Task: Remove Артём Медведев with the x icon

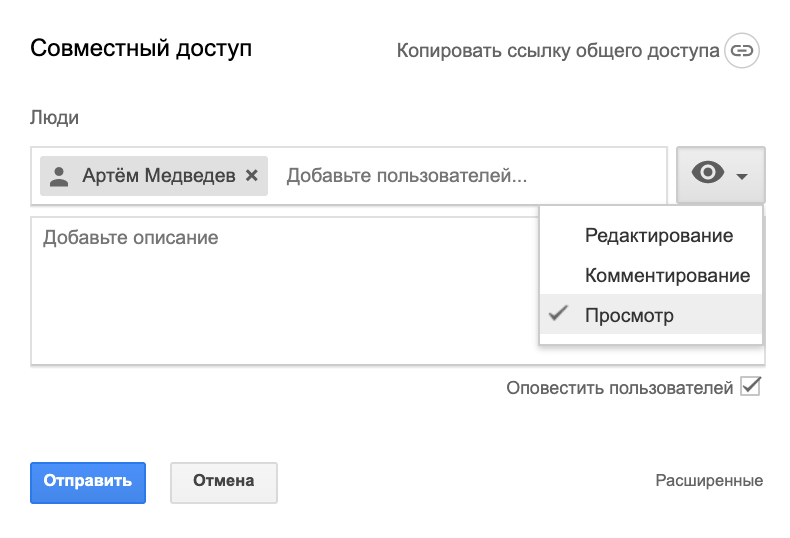Action: coord(251,175)
